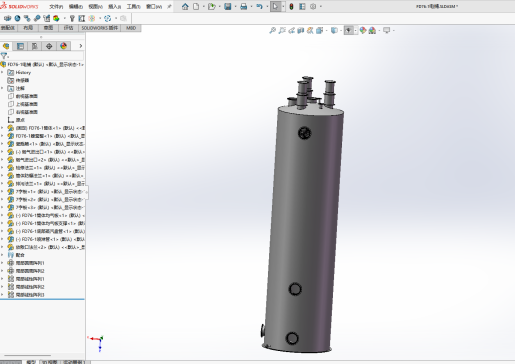Switch to PropertyManager tab icon
The image size is (515, 364).
20,46
